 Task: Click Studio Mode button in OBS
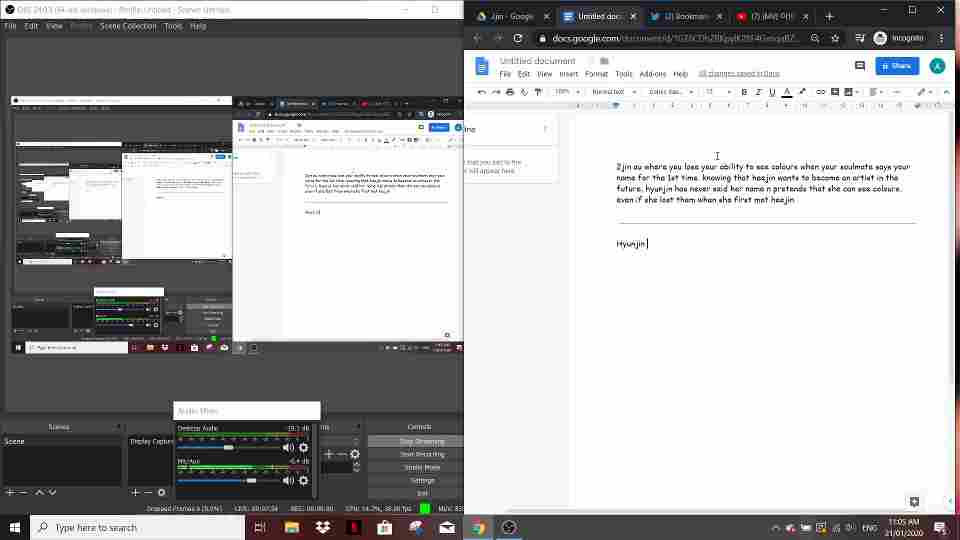click(x=422, y=467)
